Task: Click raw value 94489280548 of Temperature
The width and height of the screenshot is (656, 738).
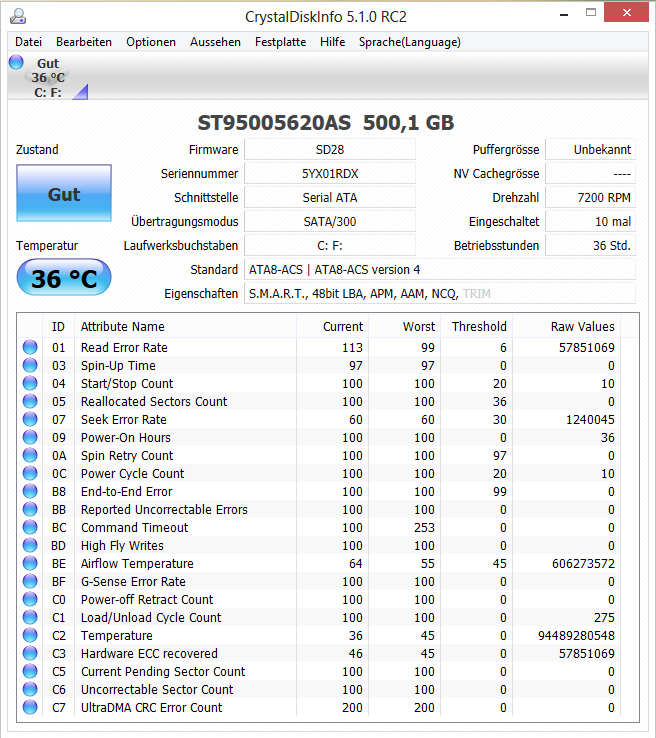Action: tap(576, 636)
